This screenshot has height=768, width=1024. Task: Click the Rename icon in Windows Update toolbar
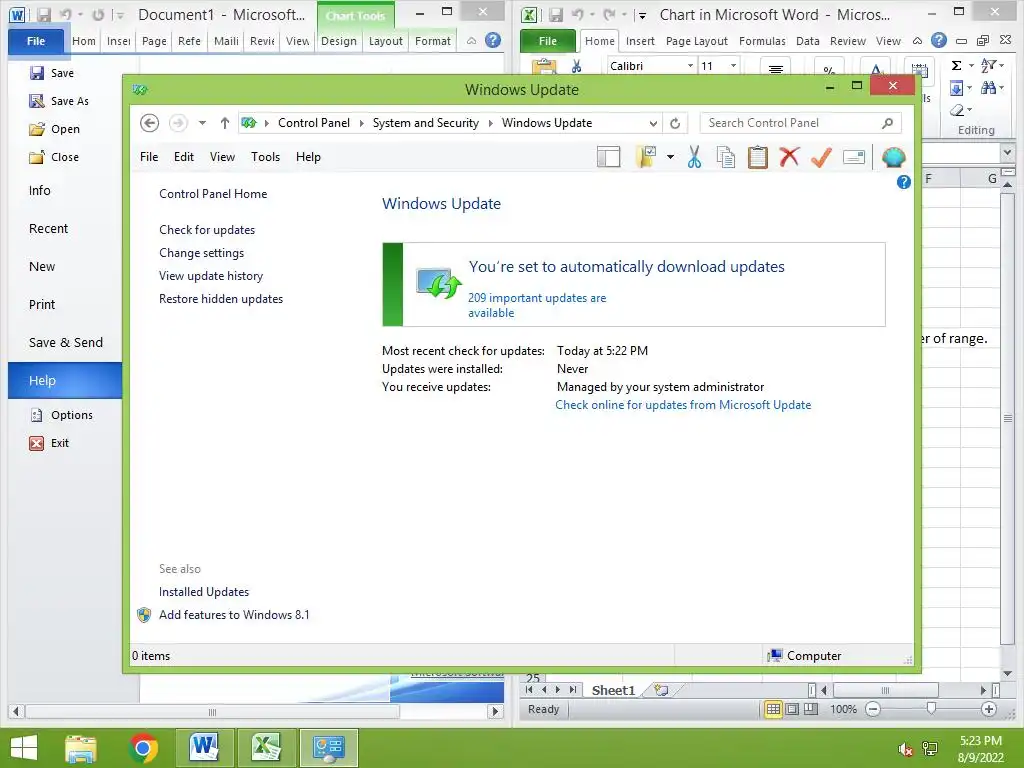pyautogui.click(x=854, y=157)
